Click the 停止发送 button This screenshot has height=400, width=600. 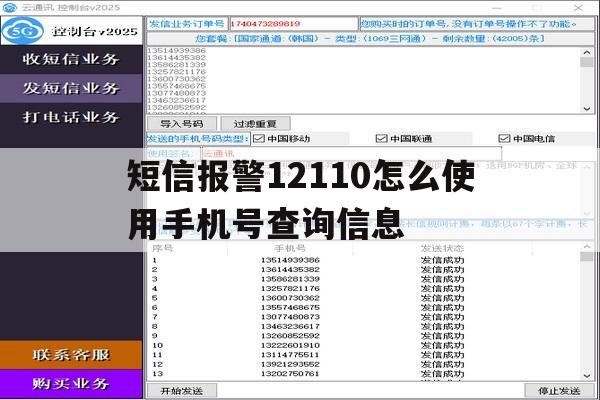point(559,391)
